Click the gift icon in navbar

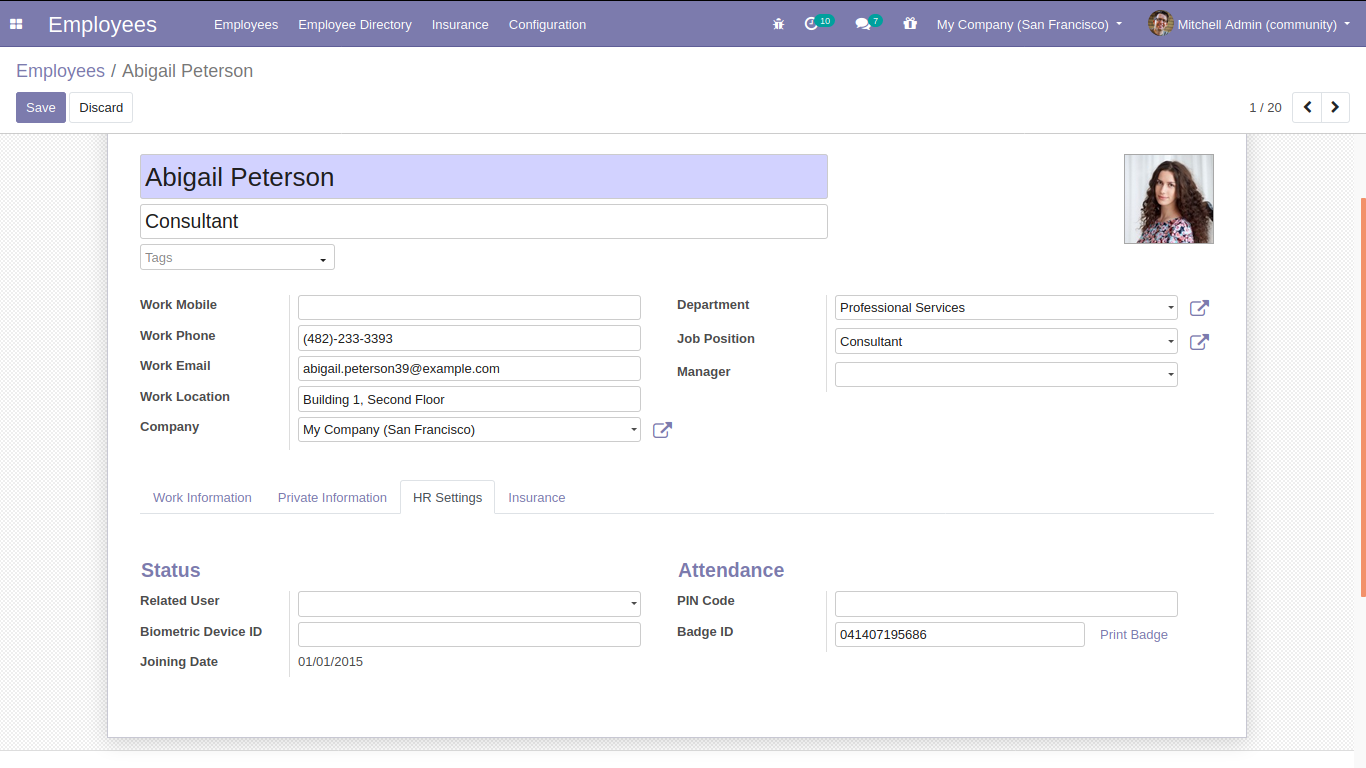pyautogui.click(x=909, y=24)
